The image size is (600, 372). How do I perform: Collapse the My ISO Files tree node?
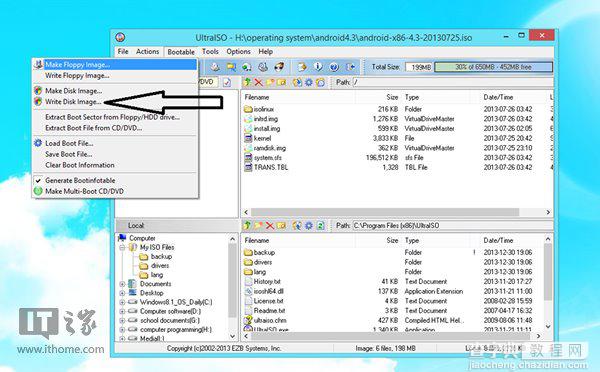click(x=122, y=247)
